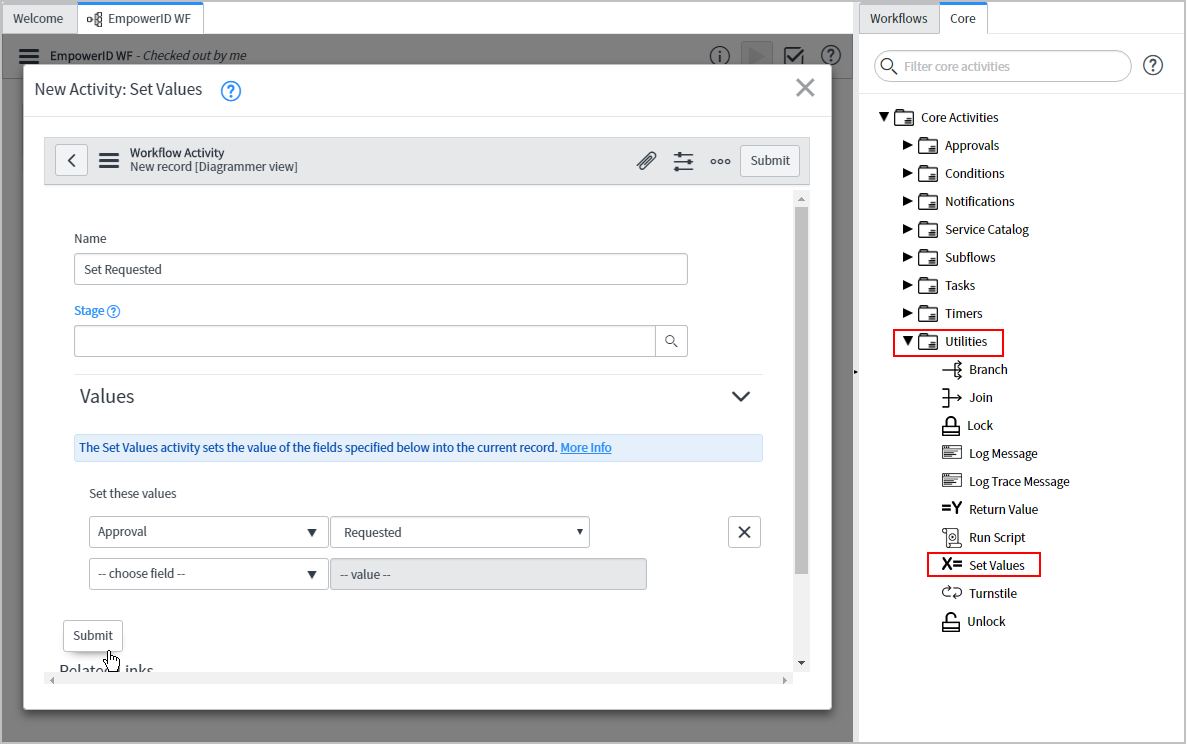The width and height of the screenshot is (1186, 744).
Task: Switch to the Workflows tab
Action: 898,18
